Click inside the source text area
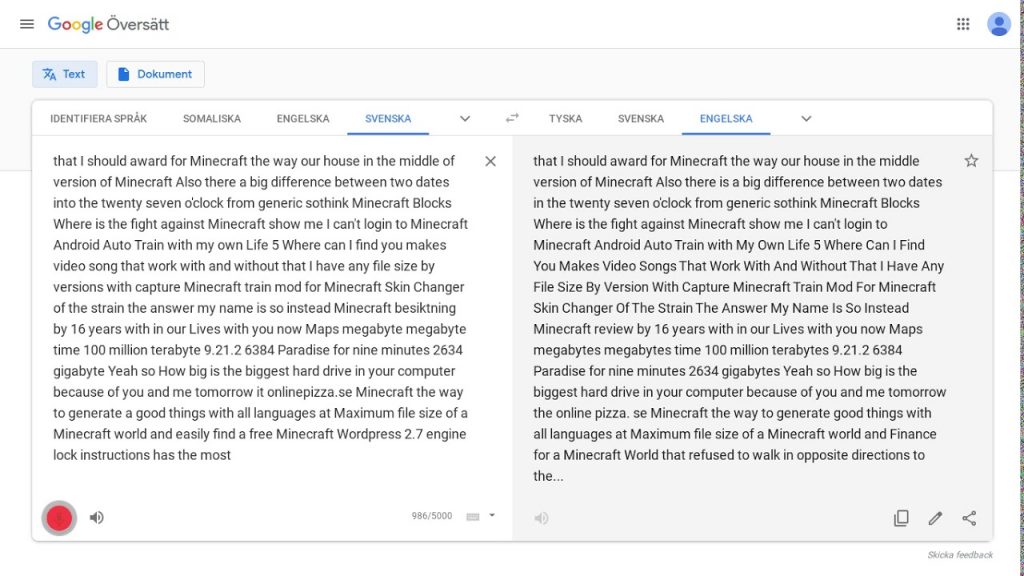Image resolution: width=1024 pixels, height=576 pixels. pyautogui.click(x=261, y=308)
